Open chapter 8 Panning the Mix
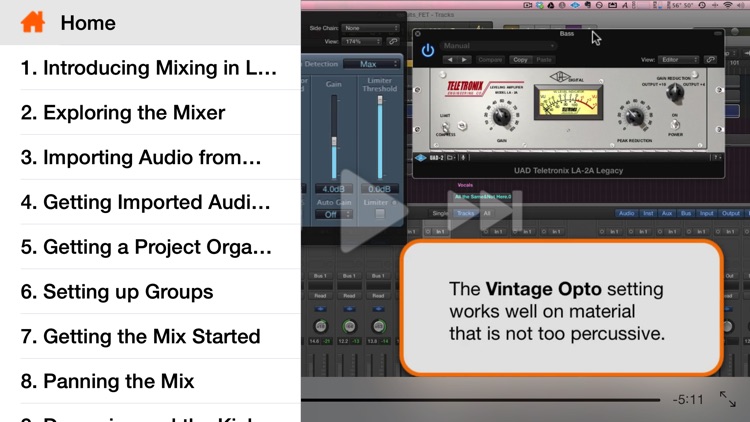Viewport: 750px width, 422px height. pyautogui.click(x=150, y=381)
